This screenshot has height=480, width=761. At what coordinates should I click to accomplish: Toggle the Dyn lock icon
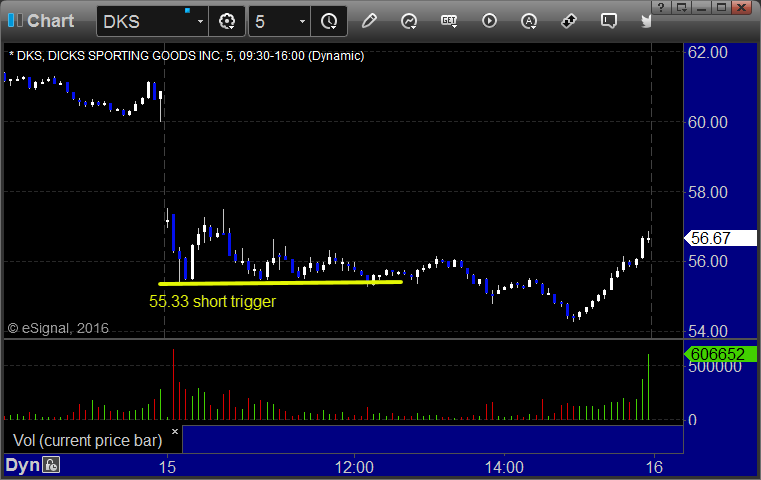pos(51,465)
